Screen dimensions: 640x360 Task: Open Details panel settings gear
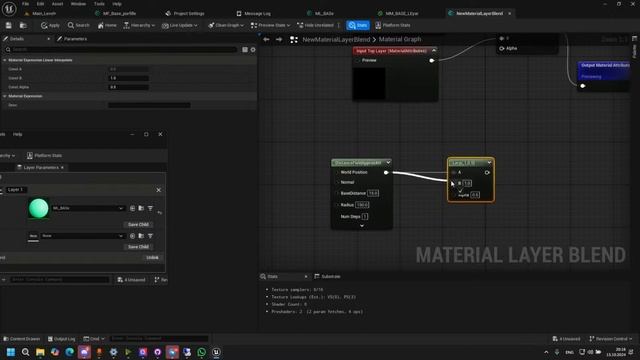(x=253, y=49)
